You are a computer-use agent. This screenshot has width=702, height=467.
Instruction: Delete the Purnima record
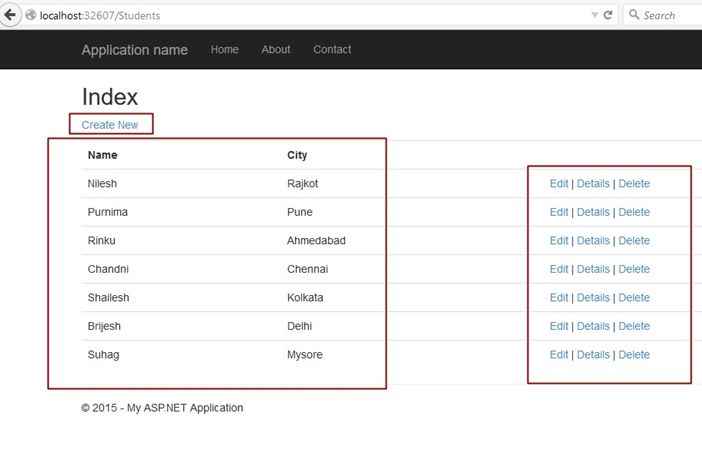pyautogui.click(x=634, y=212)
